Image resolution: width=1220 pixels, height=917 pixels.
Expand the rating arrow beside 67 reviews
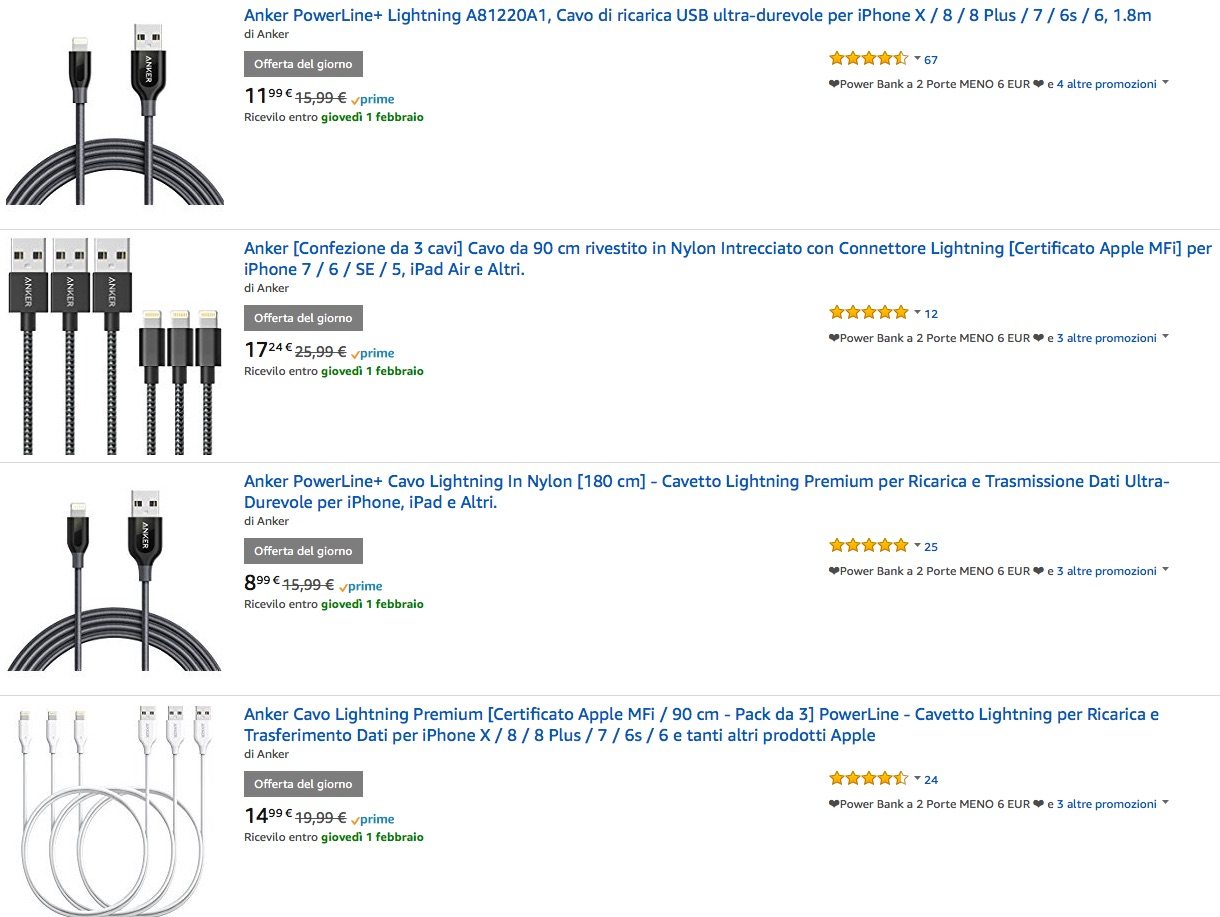click(x=917, y=59)
